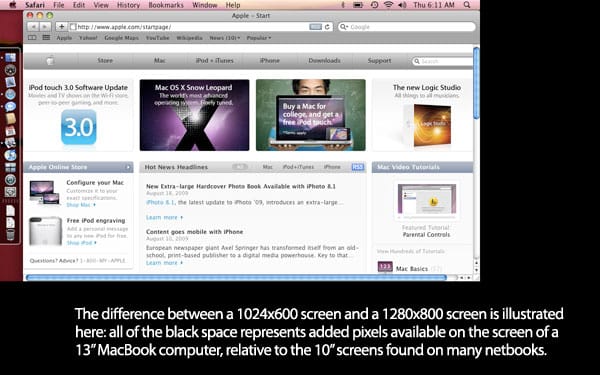The image size is (600, 375).
Task: Open the Bookmarks menu
Action: point(166,5)
